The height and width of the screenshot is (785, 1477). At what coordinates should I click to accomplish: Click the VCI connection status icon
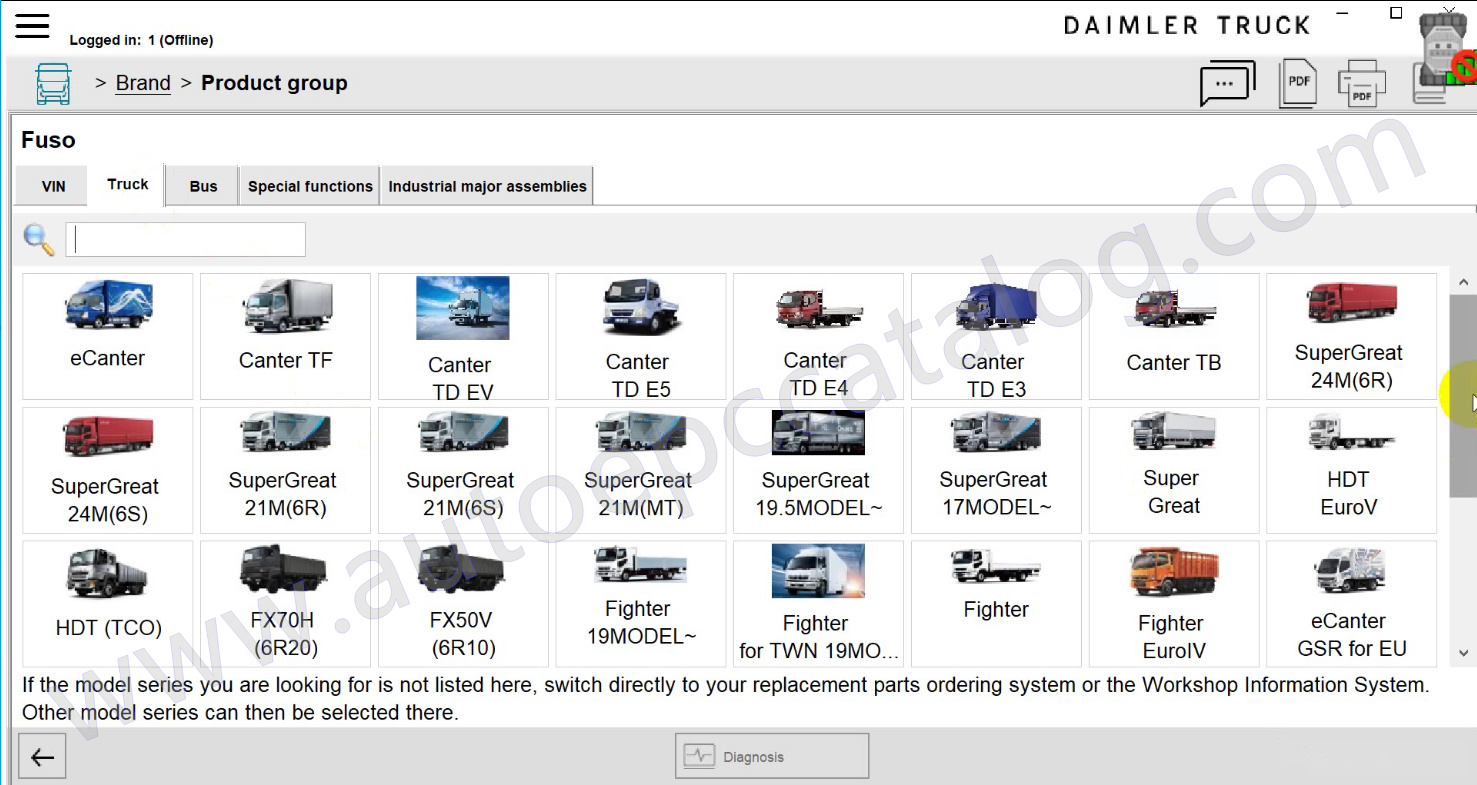pos(1445,50)
